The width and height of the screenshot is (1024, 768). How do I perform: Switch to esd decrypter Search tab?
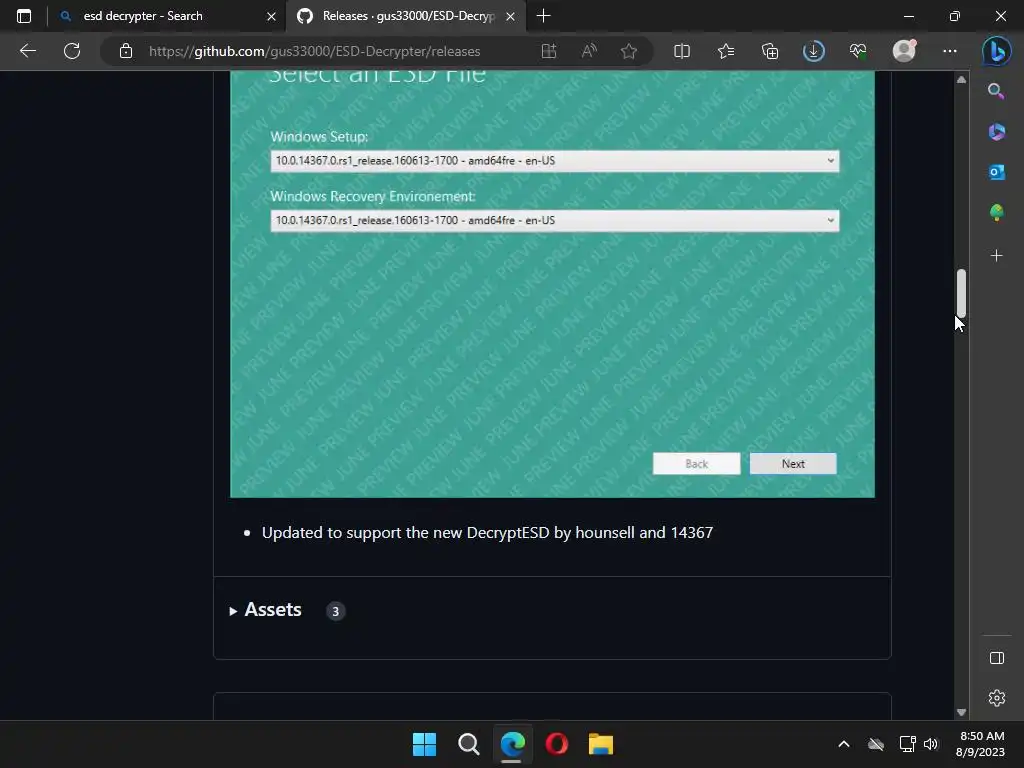pyautogui.click(x=143, y=16)
